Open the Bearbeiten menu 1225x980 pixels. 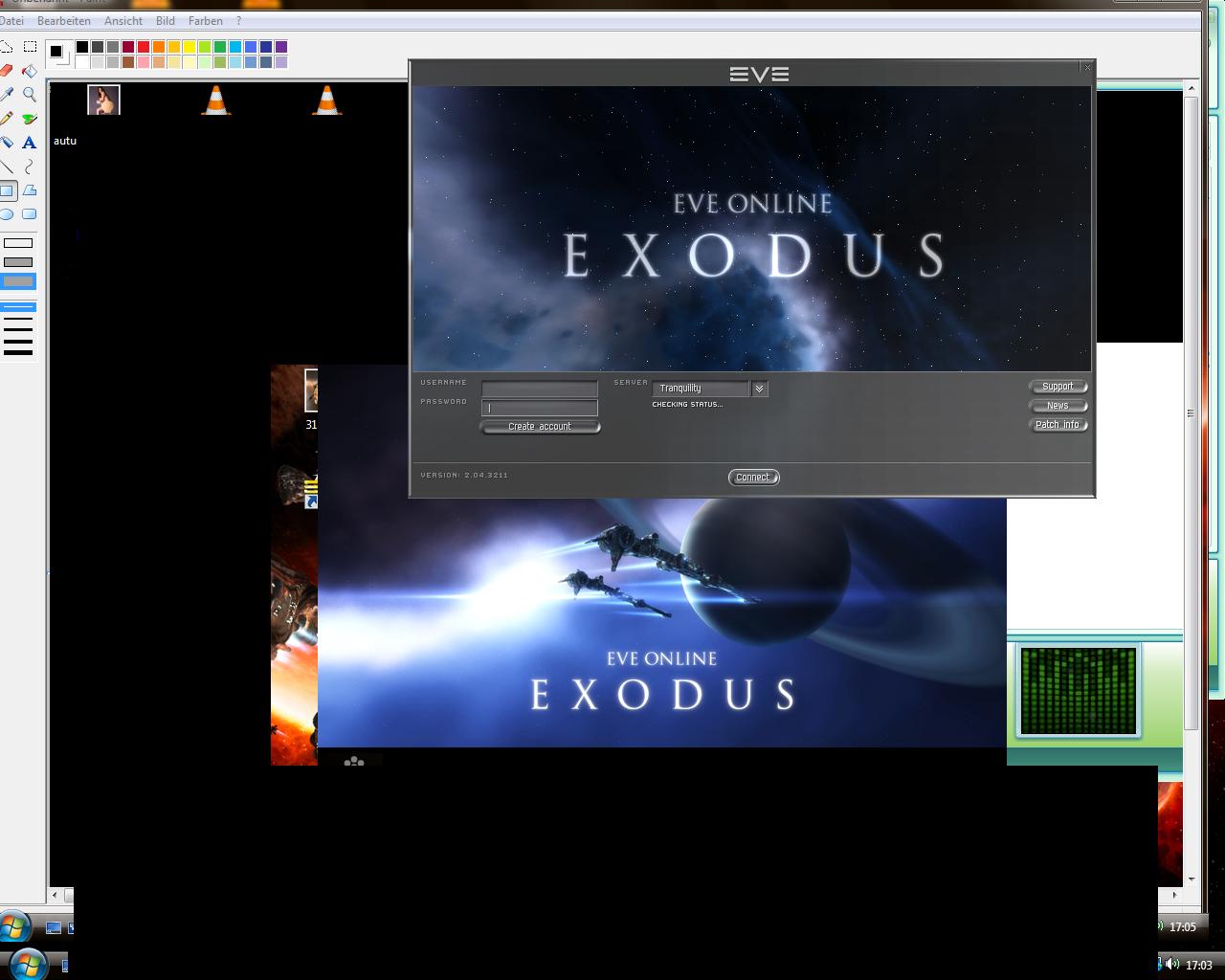pyautogui.click(x=64, y=20)
